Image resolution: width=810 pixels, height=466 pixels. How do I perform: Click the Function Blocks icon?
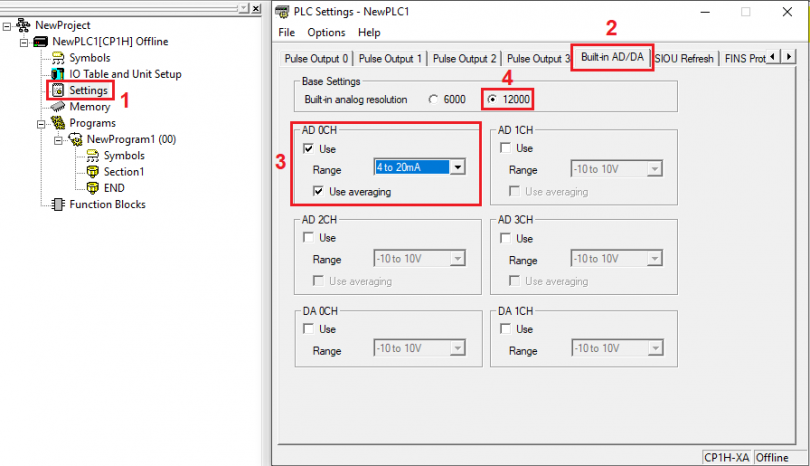click(58, 204)
